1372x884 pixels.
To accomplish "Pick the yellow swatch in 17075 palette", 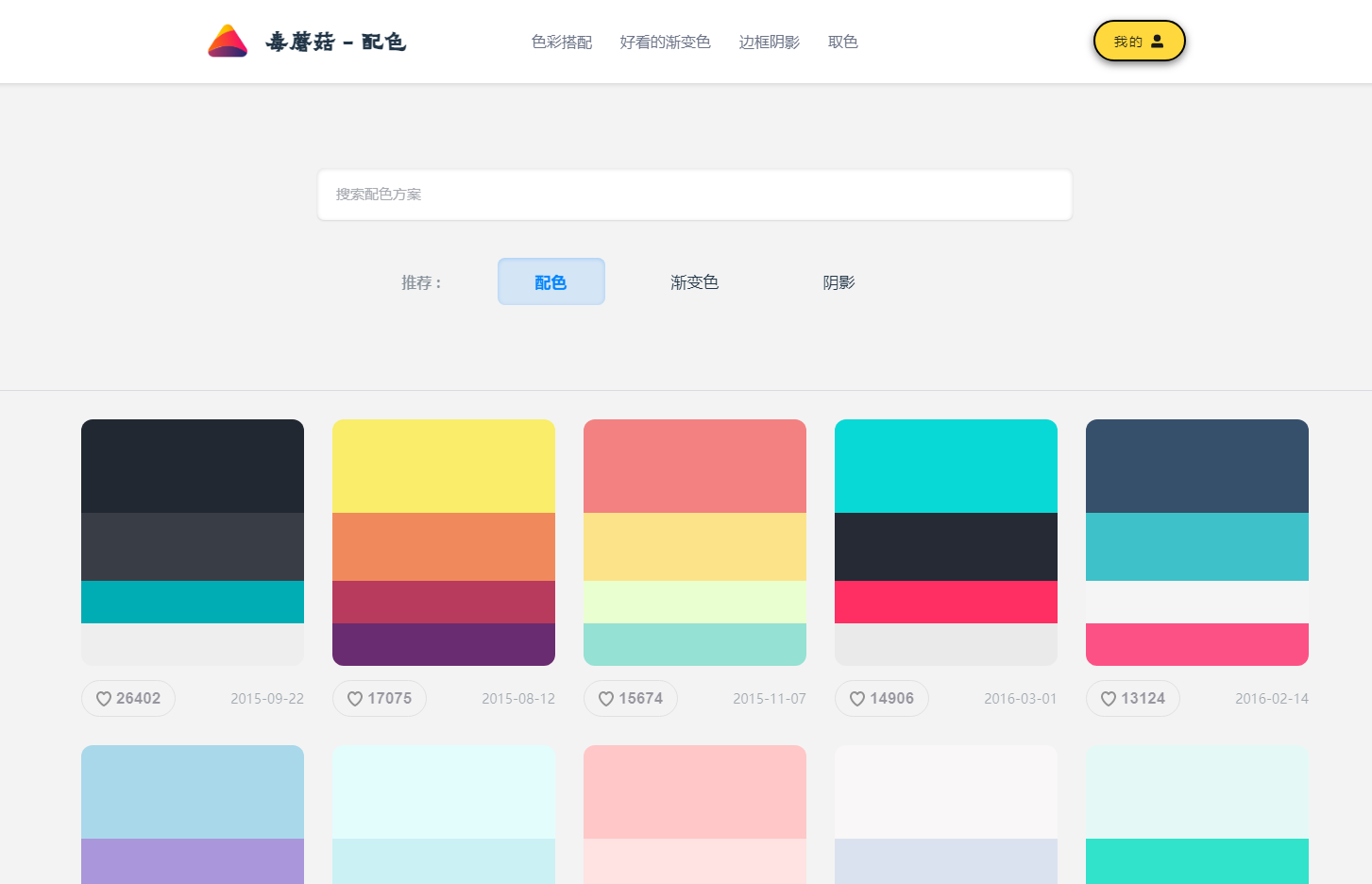I will (444, 466).
